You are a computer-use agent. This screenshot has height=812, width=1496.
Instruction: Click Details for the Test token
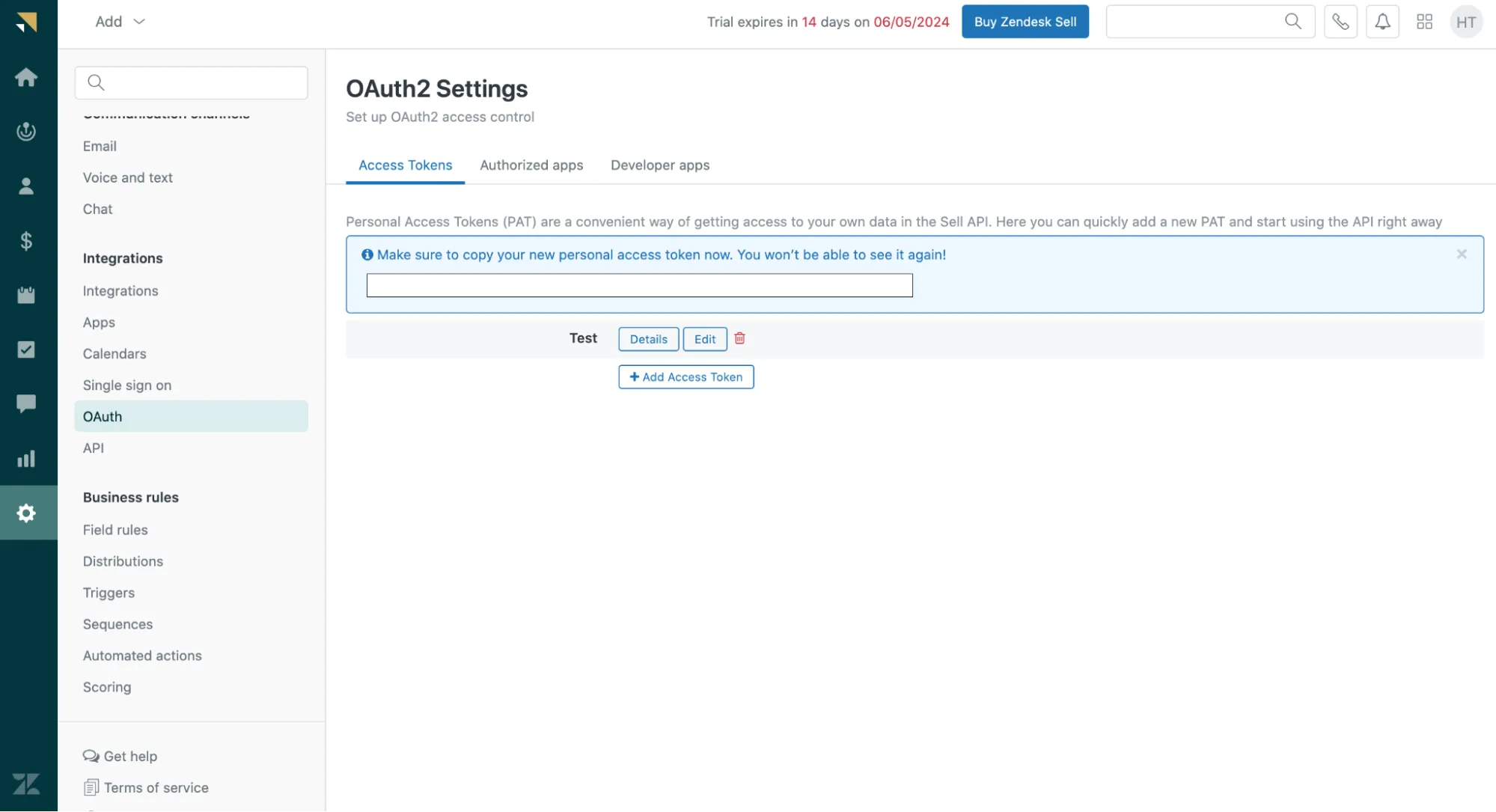click(649, 339)
